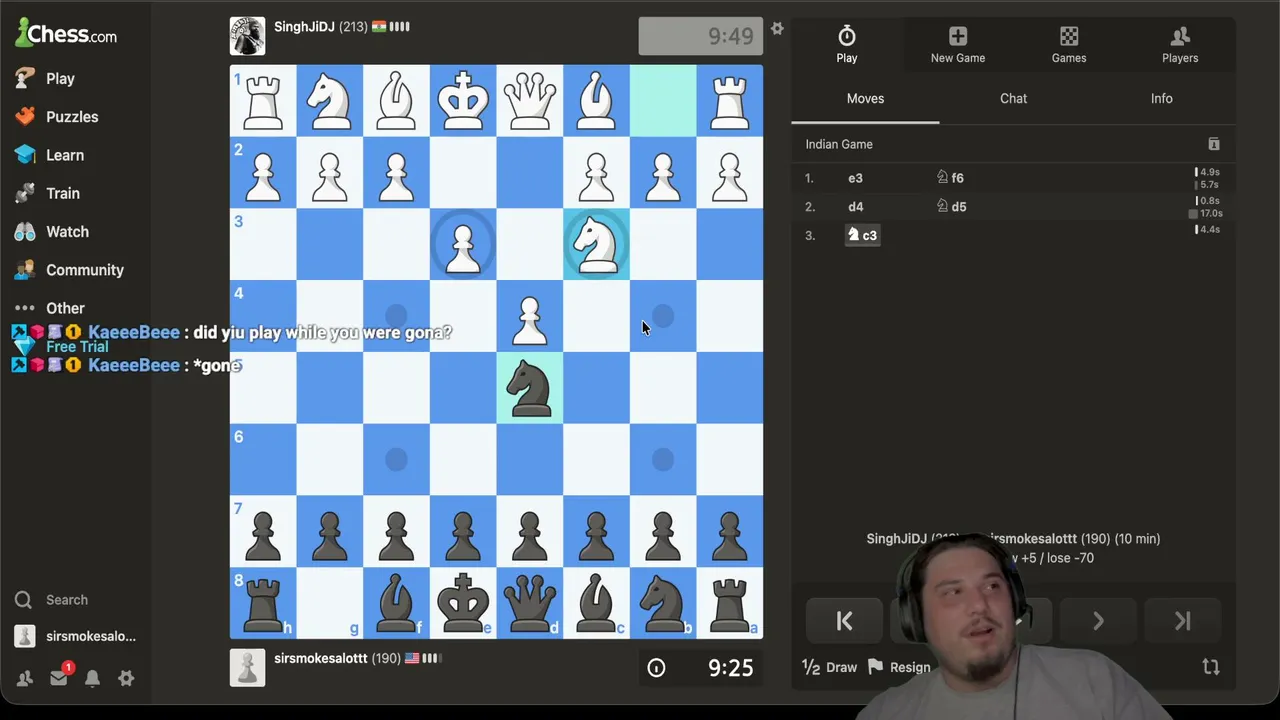Click the India flag next to SinghJiDJ

[x=379, y=27]
